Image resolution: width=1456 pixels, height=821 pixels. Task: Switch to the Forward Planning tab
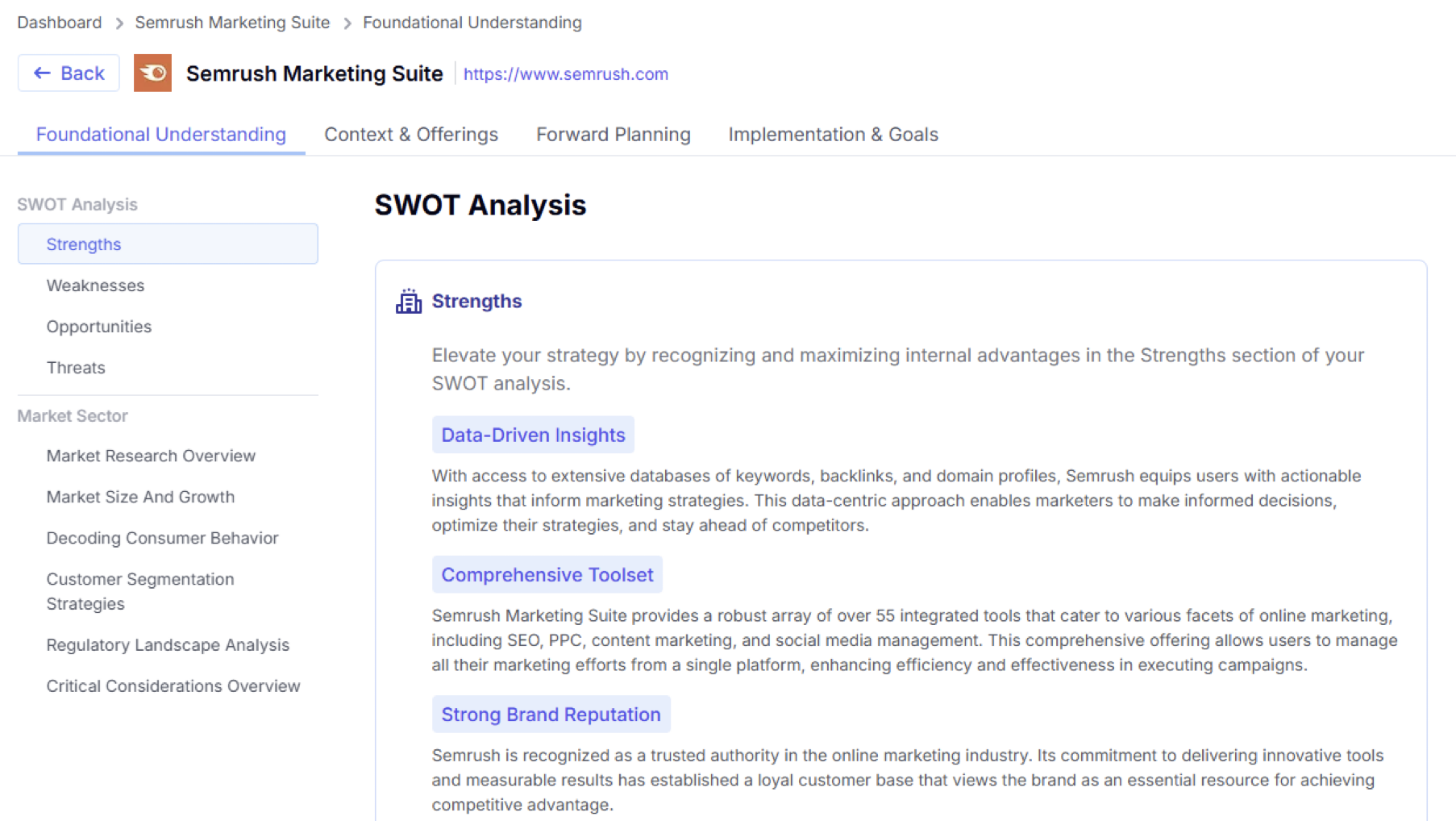613,134
